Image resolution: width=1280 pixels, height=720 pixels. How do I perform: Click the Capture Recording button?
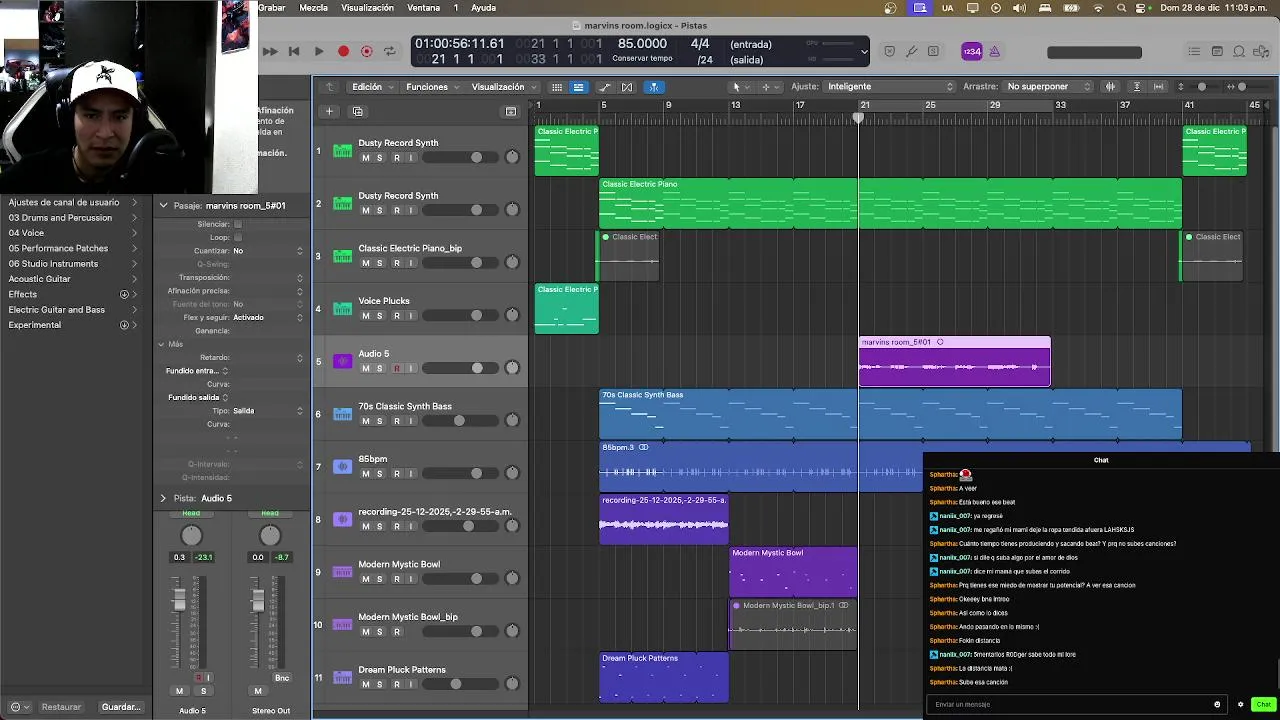366,51
